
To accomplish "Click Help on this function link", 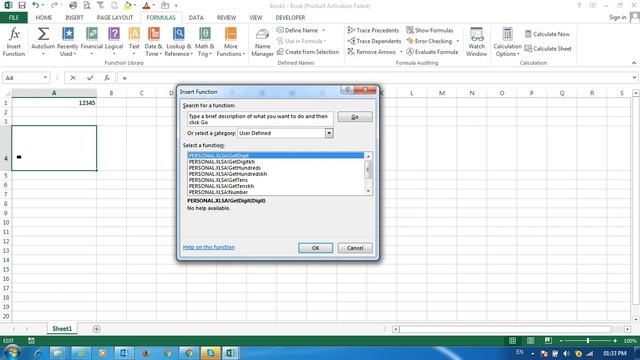I will coord(209,247).
